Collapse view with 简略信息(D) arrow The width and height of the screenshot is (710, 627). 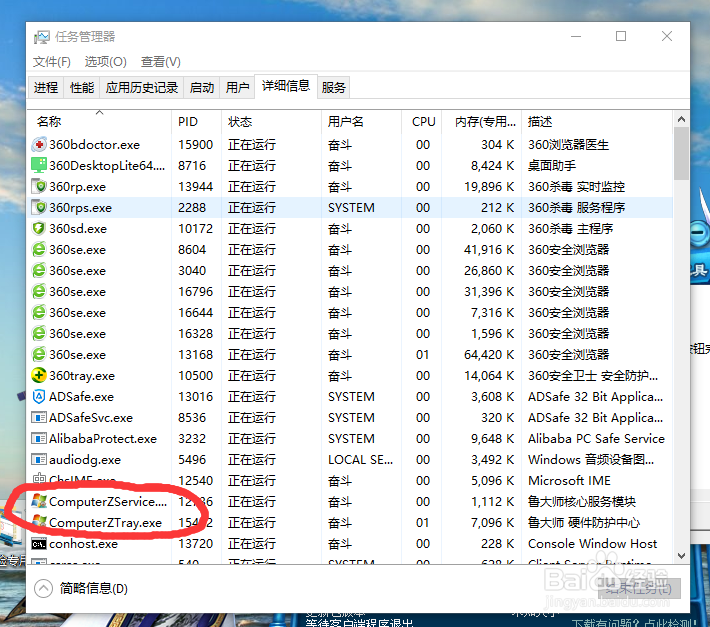point(43,589)
